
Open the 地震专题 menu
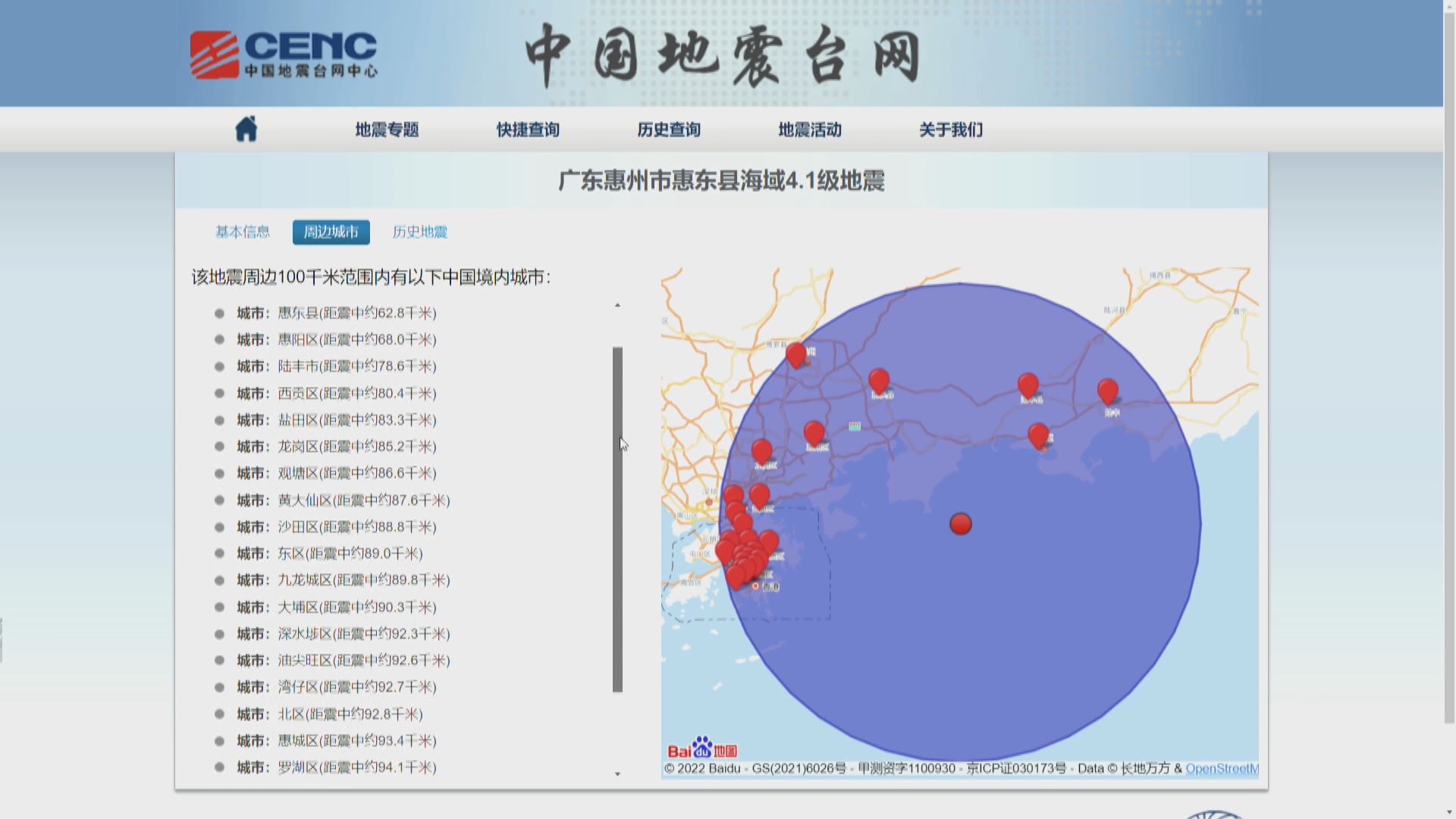point(388,130)
